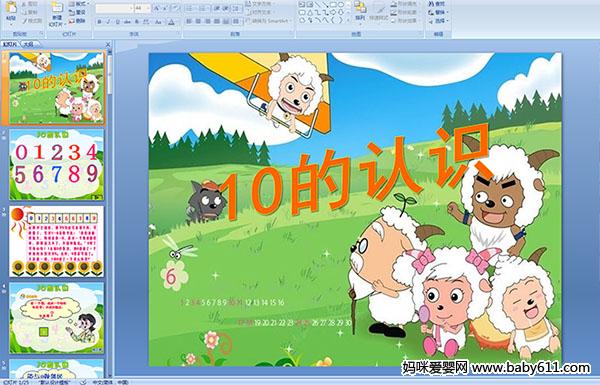Cut selection with the 剪切 button

29,4
